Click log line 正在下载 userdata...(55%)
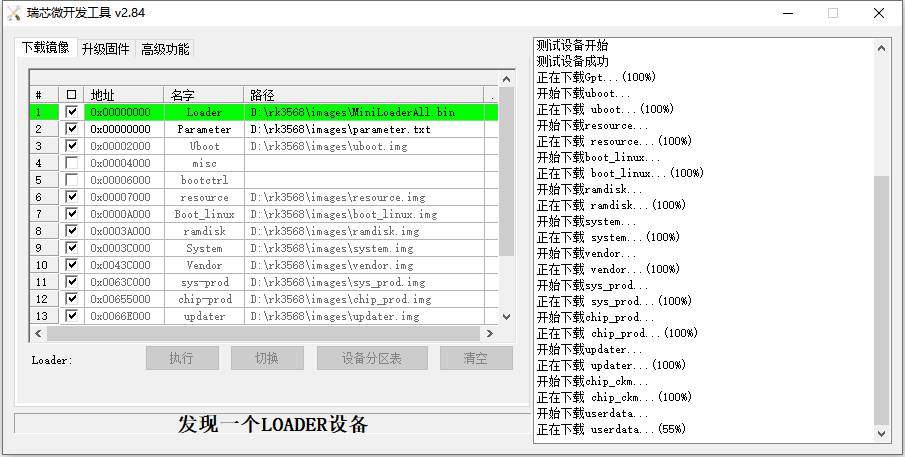 click(611, 429)
